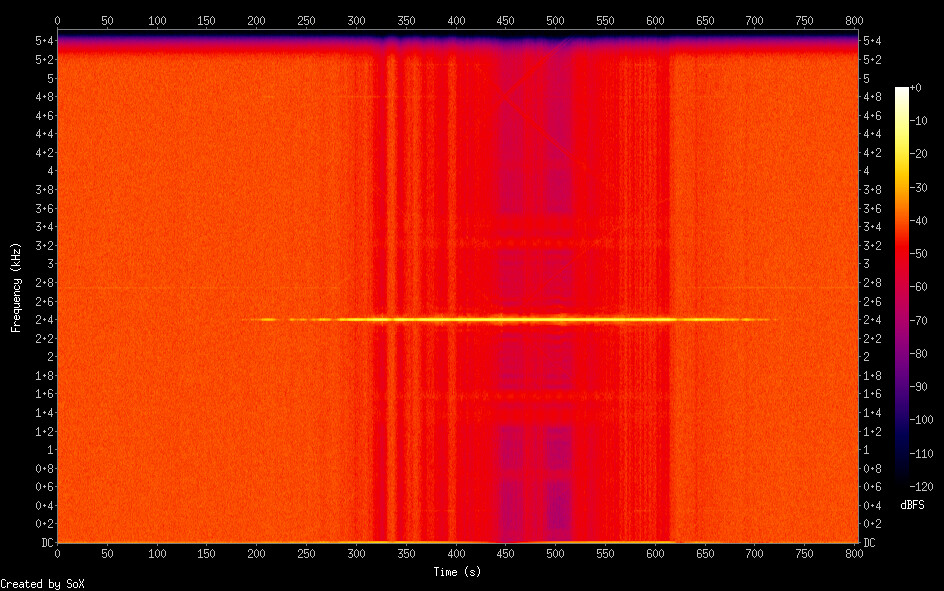The width and height of the screenshot is (944, 591).
Task: Click the 800 tick on the top time axis
Action: point(855,20)
